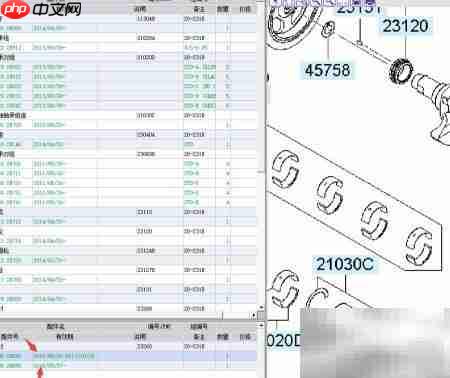
Task: Click the washer drawing above callout 45758
Action: pyautogui.click(x=328, y=29)
